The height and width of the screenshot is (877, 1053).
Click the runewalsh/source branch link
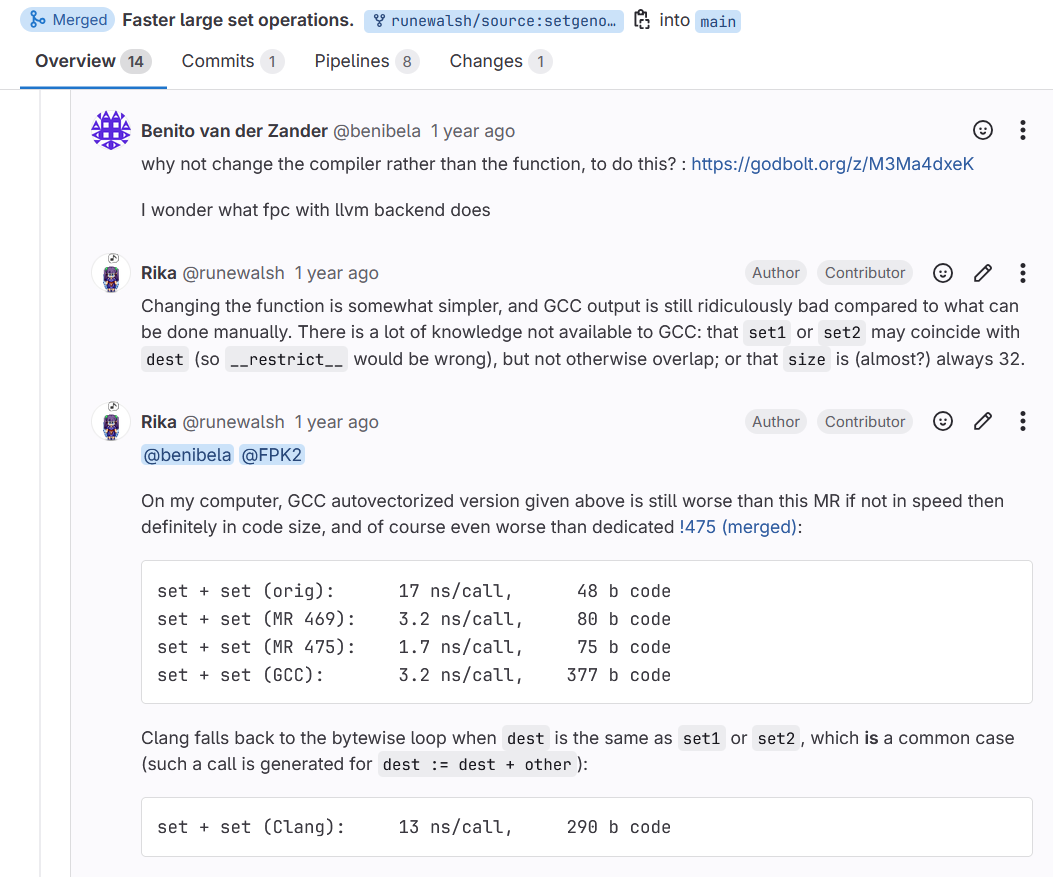pyautogui.click(x=494, y=21)
